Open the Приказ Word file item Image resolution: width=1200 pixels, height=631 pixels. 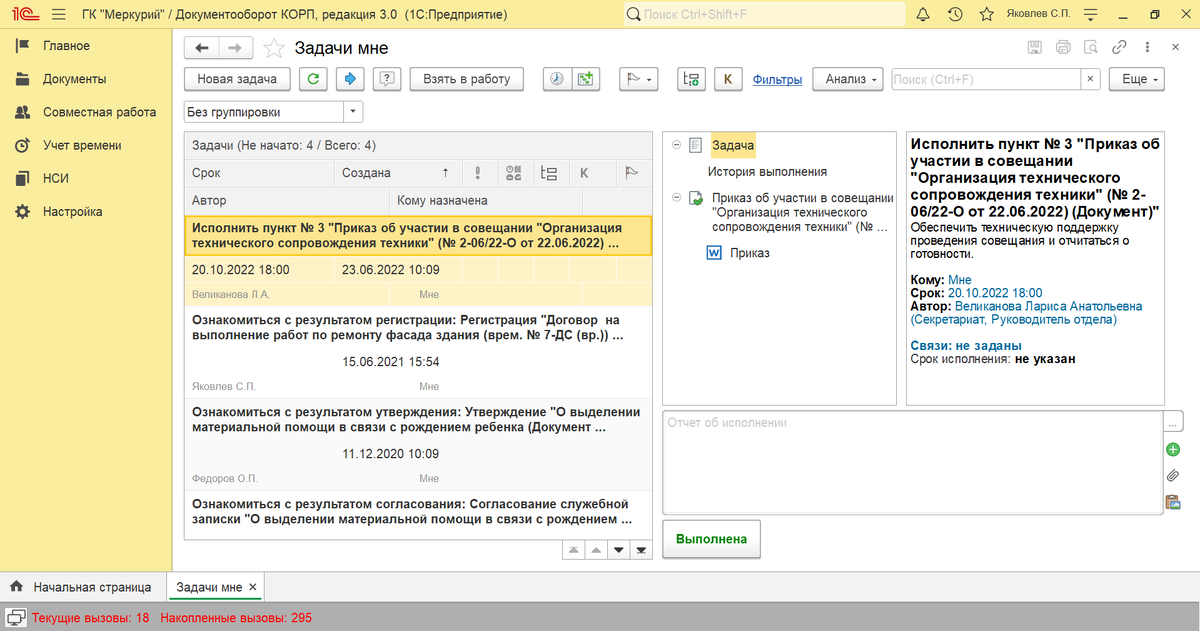pyautogui.click(x=749, y=253)
